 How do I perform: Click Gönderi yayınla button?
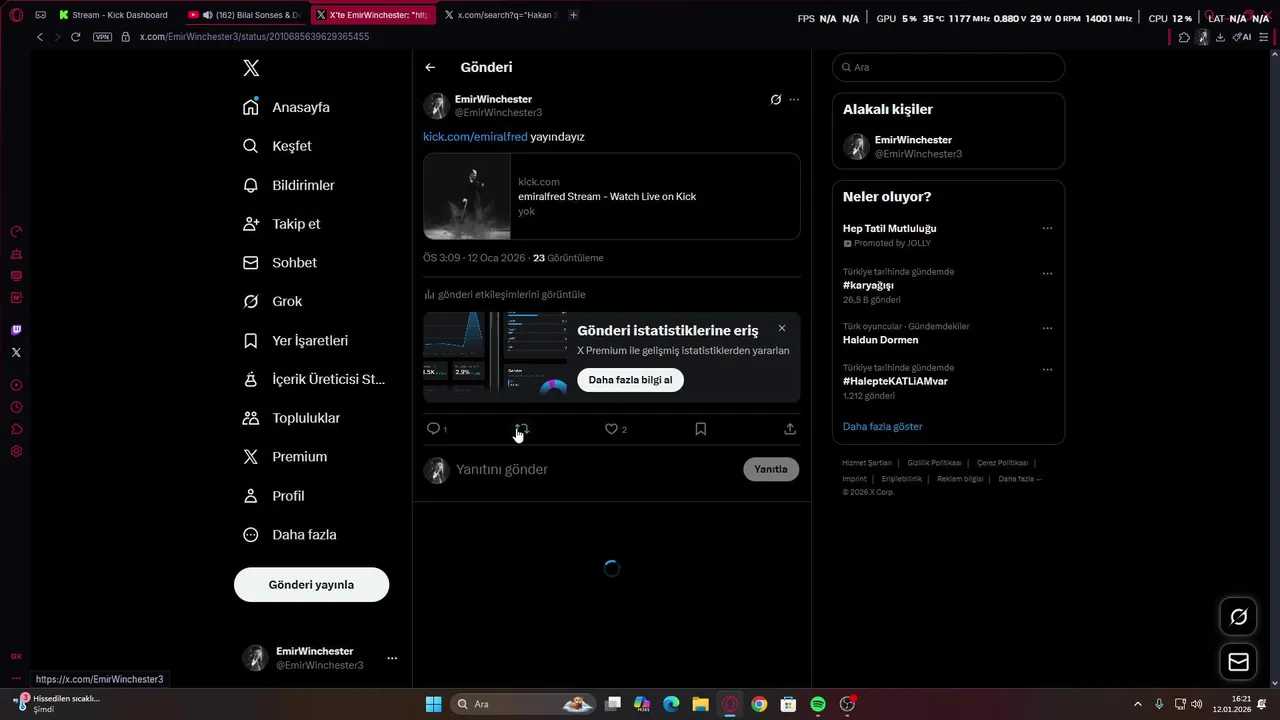(x=311, y=585)
